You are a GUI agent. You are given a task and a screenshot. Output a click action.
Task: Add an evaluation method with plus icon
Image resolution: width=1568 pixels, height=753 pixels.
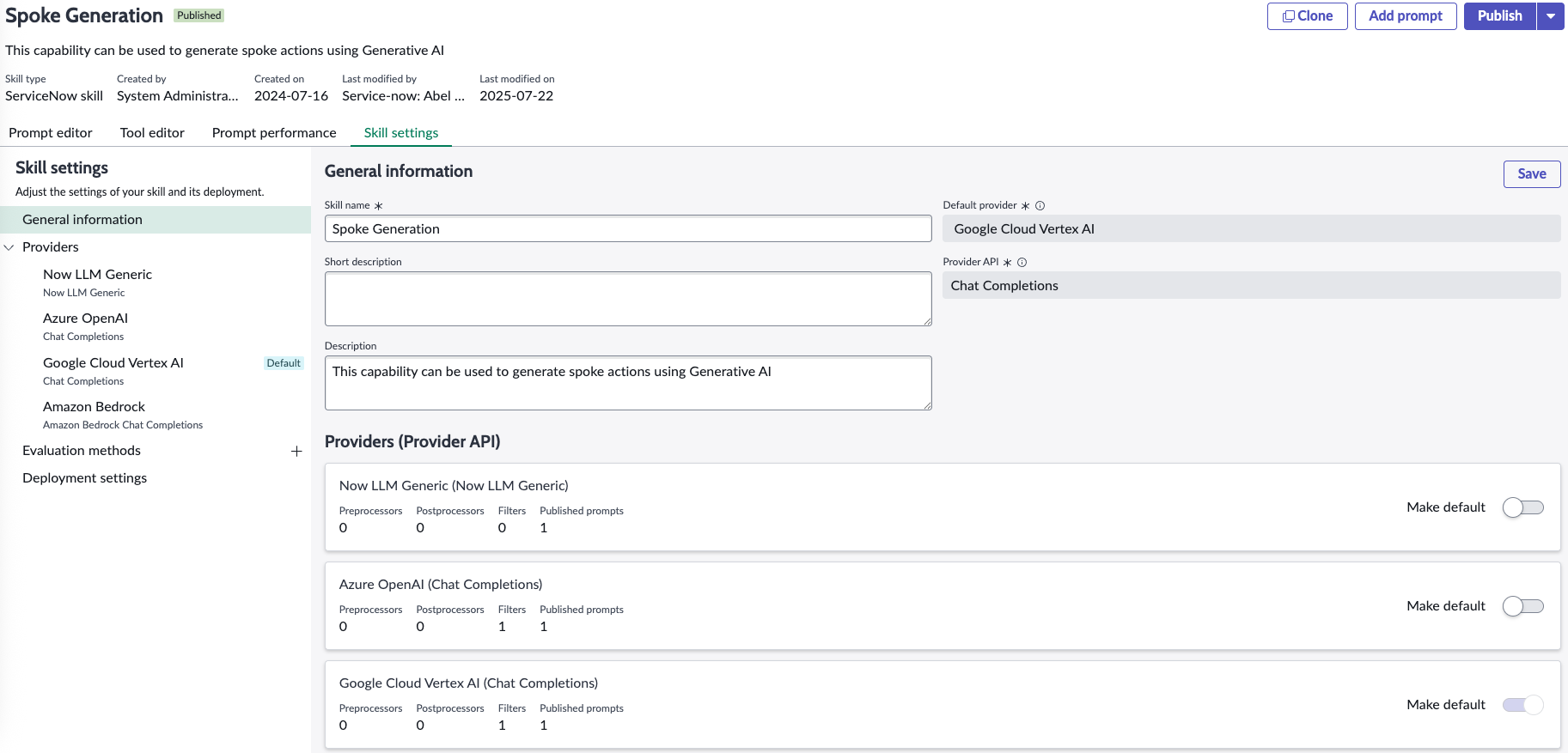tap(296, 451)
